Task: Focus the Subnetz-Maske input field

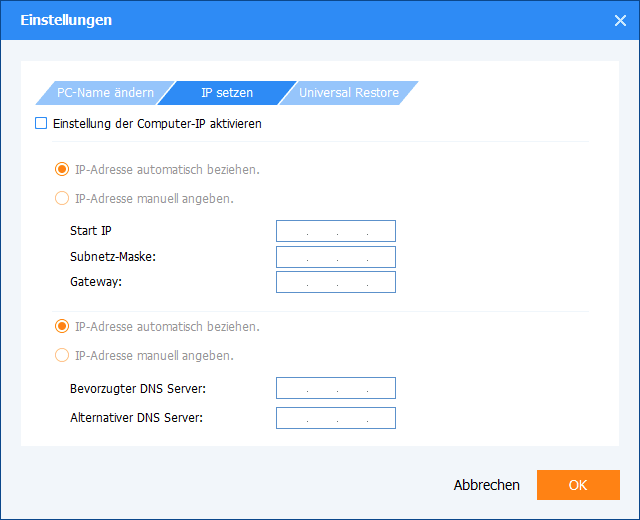Action: coord(336,257)
